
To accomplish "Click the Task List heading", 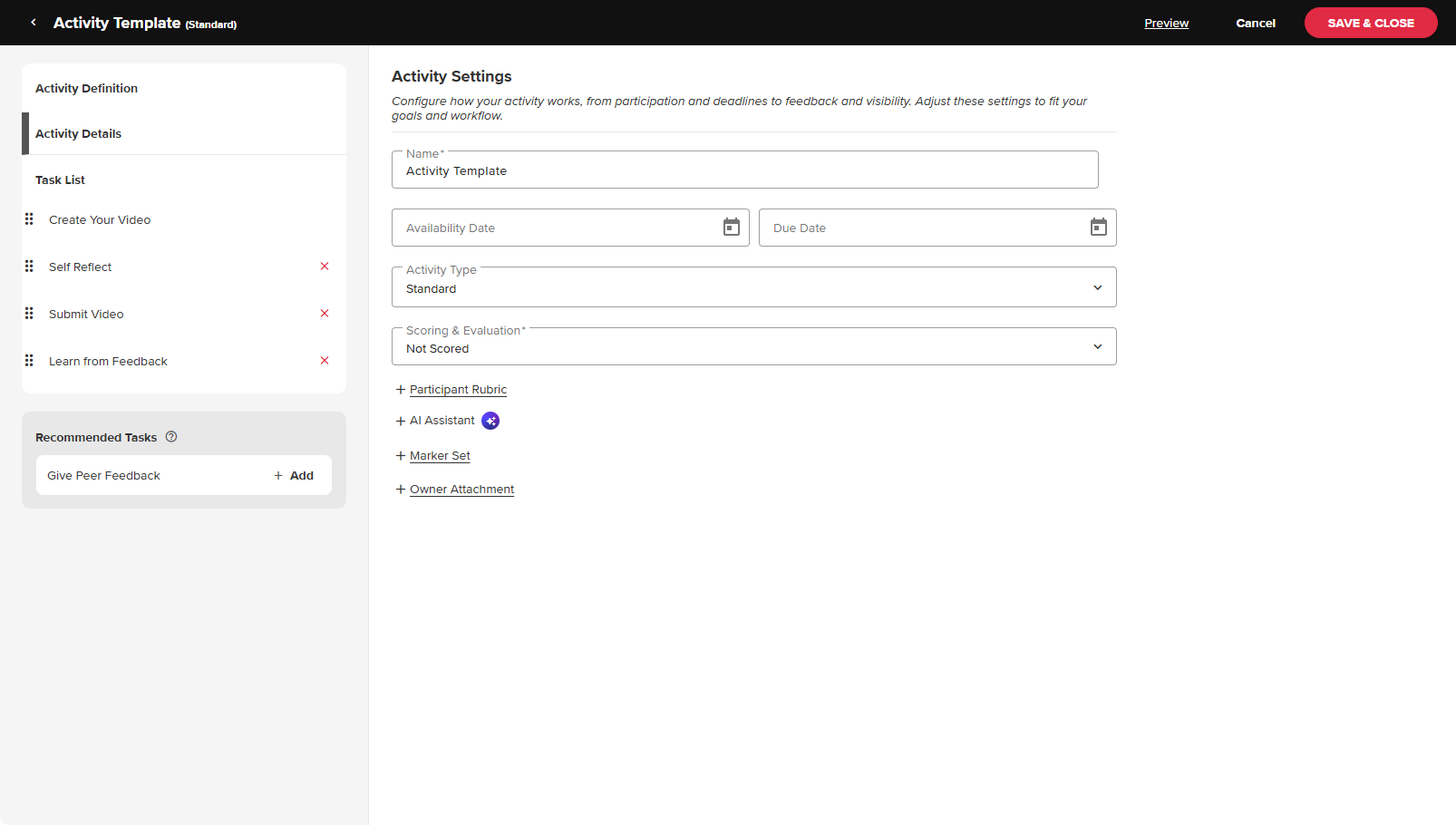I will click(60, 180).
